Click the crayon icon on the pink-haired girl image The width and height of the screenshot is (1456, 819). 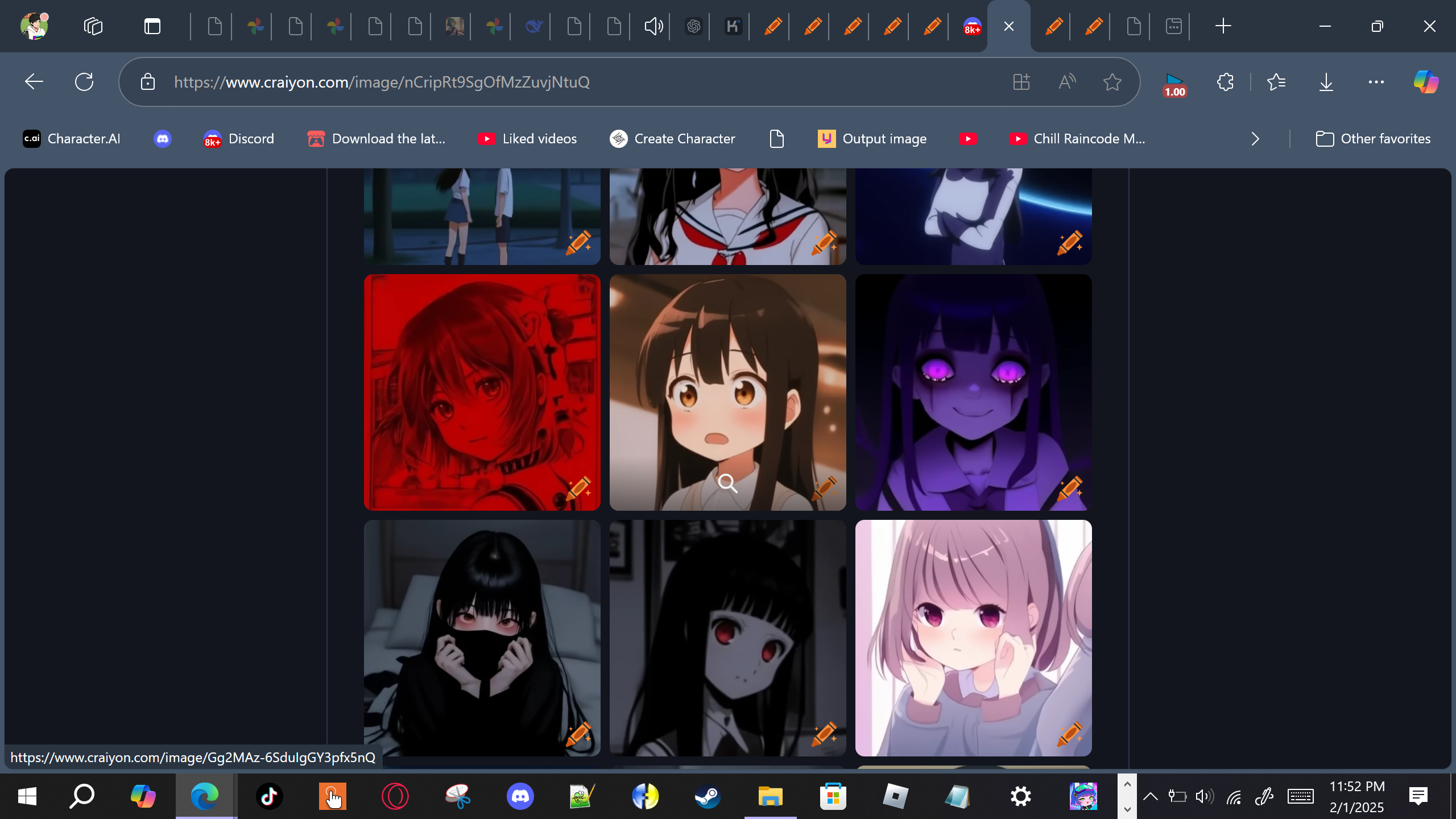(x=1070, y=734)
